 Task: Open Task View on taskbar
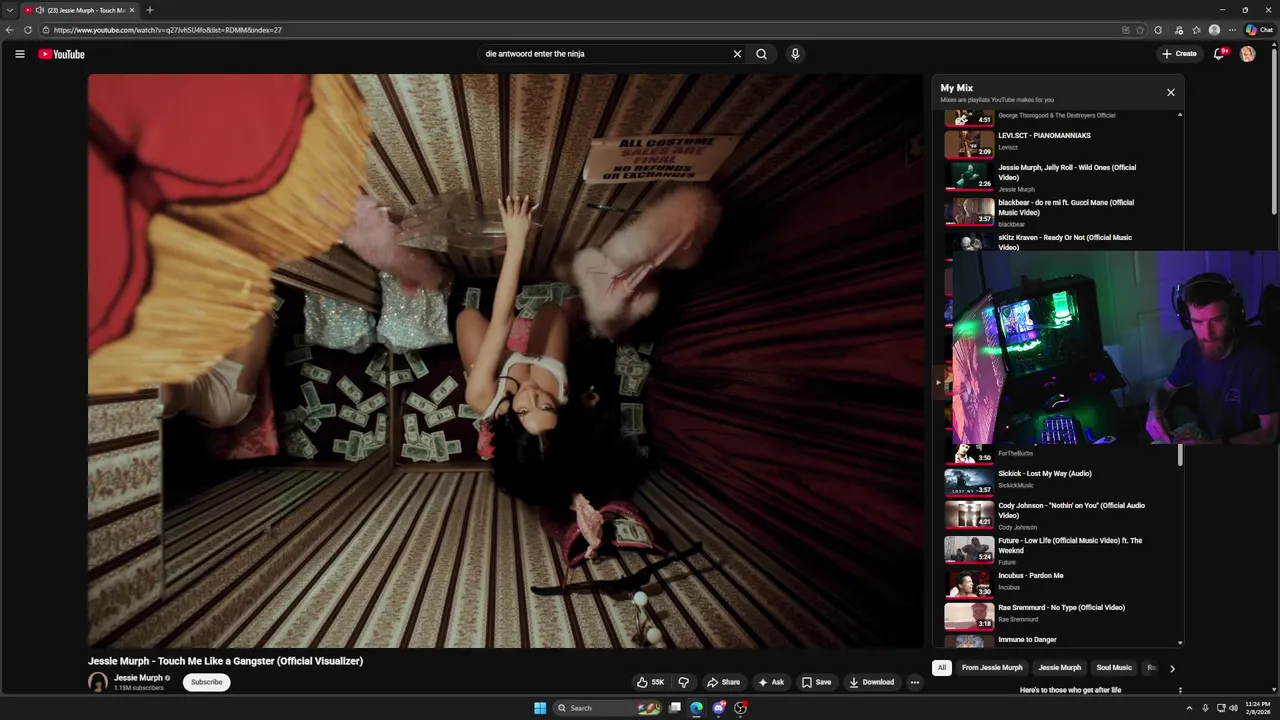coord(675,708)
